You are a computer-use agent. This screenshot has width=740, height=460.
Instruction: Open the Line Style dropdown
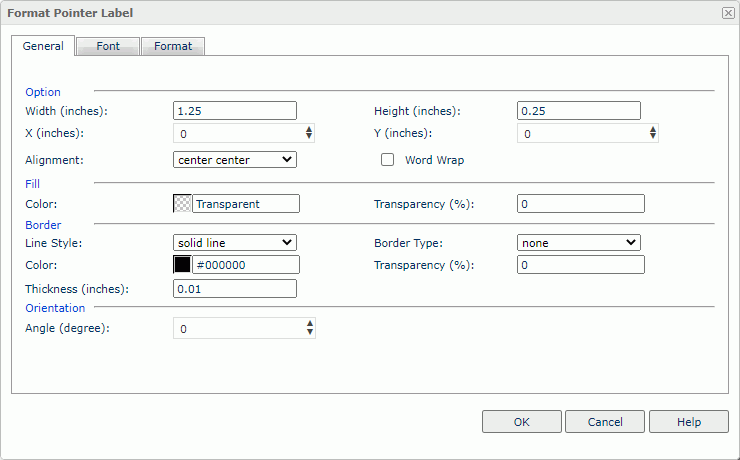tap(235, 243)
